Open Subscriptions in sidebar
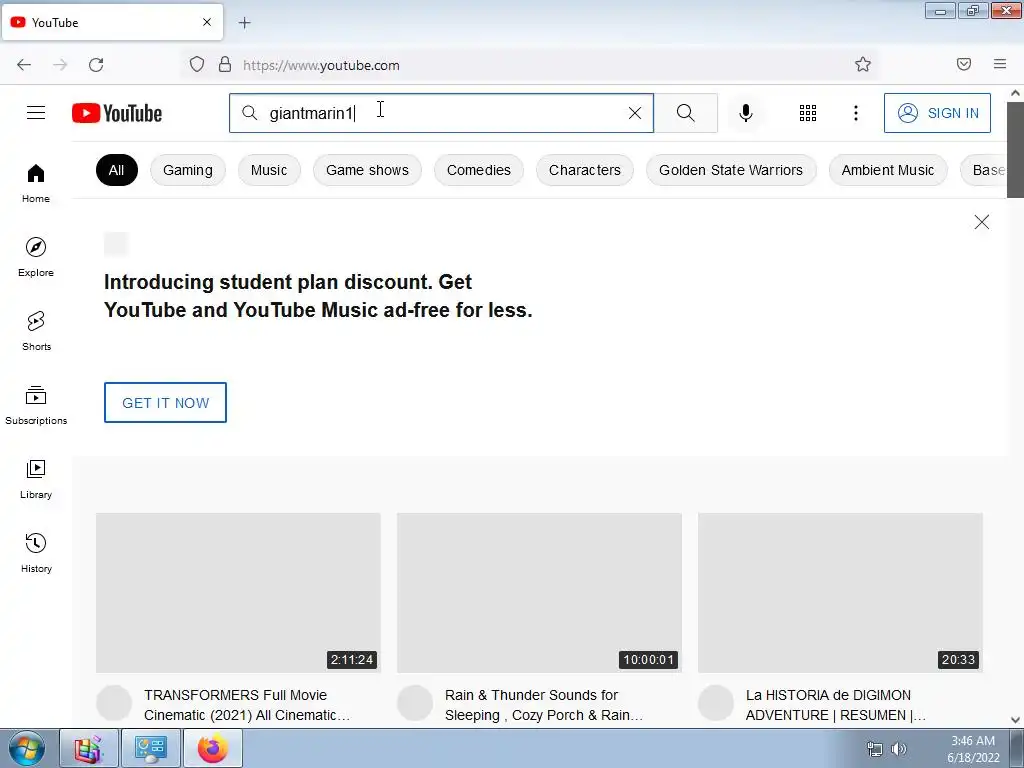This screenshot has width=1024, height=768. coord(36,405)
